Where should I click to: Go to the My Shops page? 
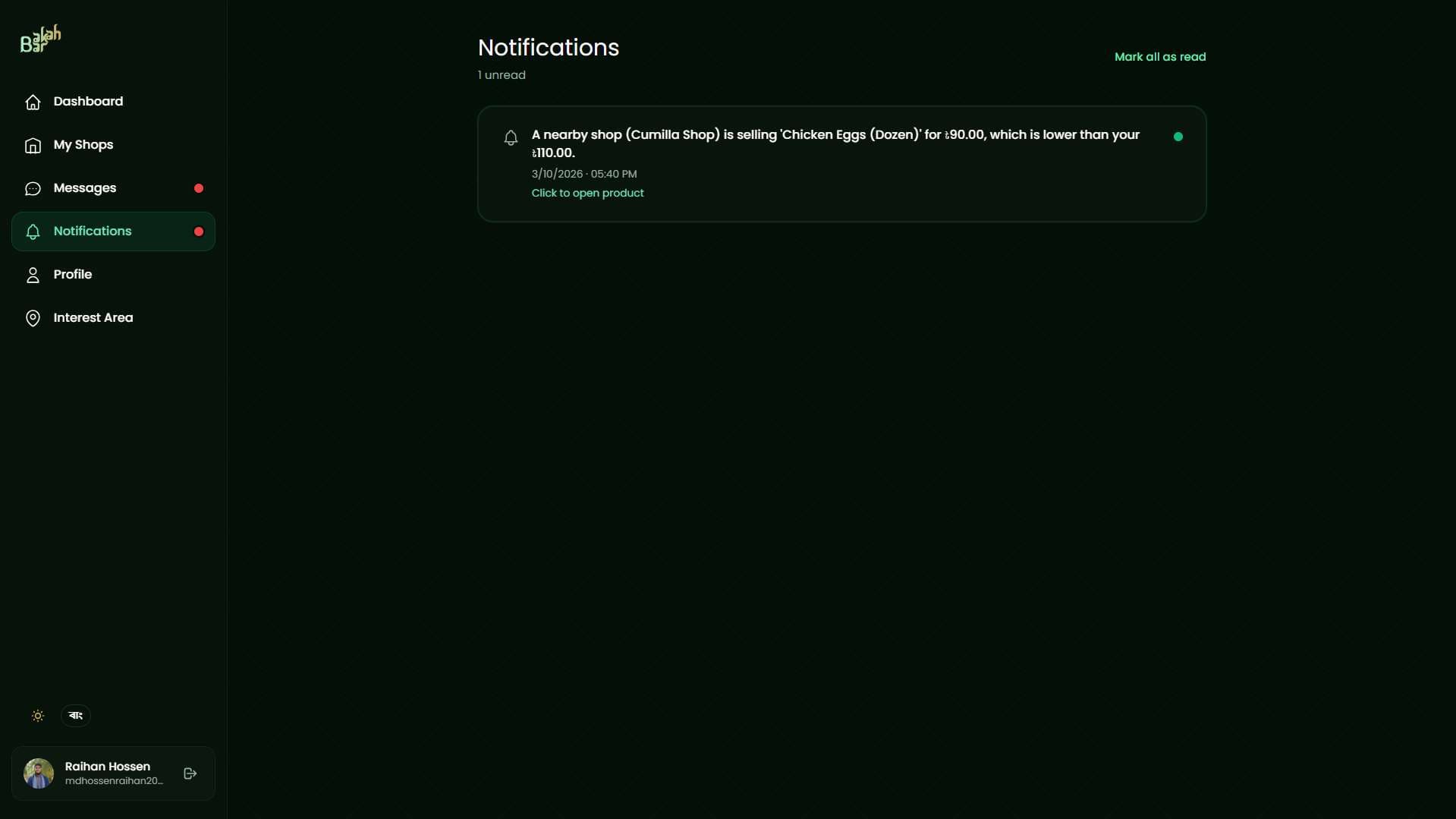(x=83, y=145)
